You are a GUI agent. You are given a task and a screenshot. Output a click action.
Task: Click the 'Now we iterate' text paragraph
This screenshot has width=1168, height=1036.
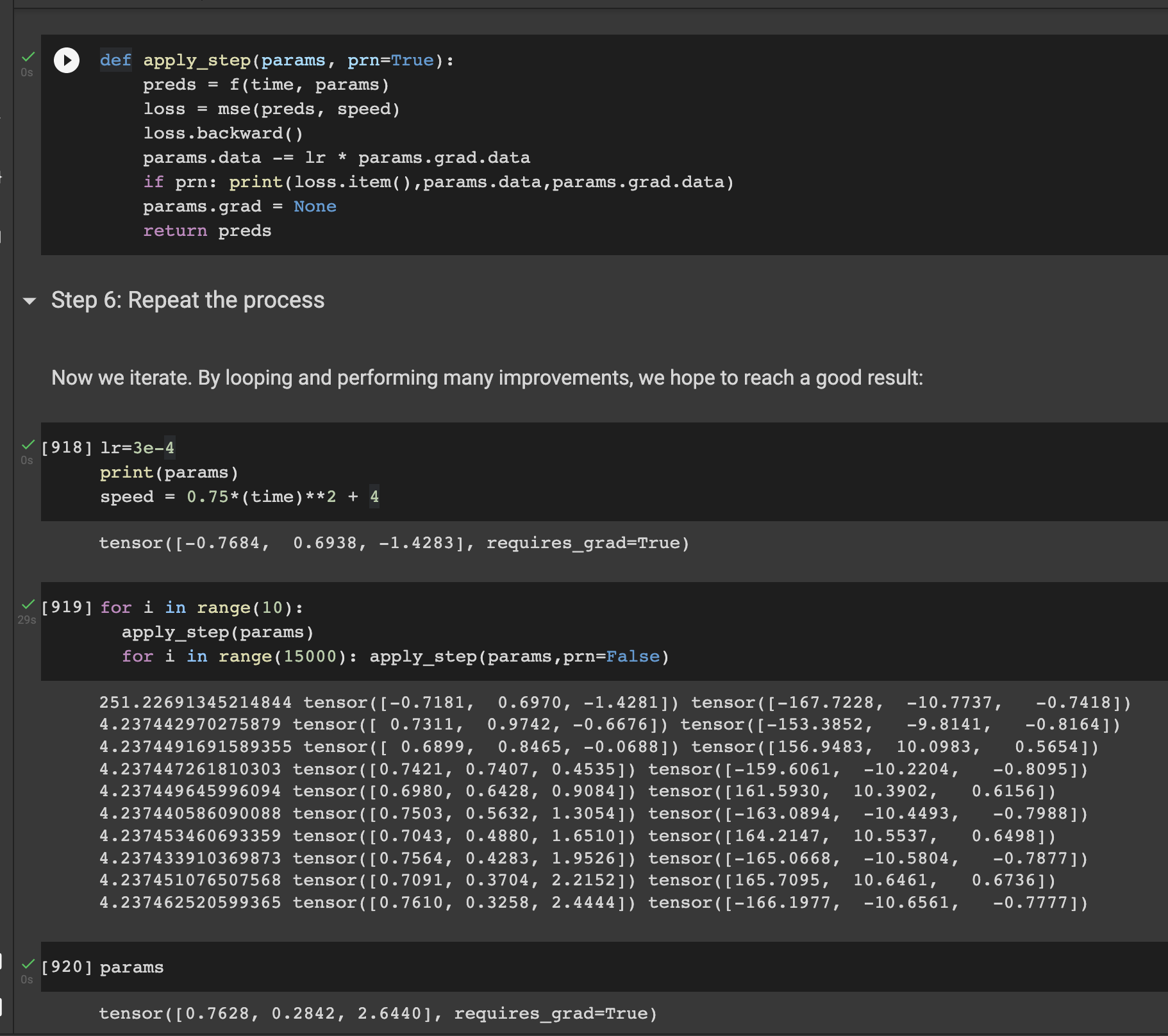pyautogui.click(x=487, y=378)
